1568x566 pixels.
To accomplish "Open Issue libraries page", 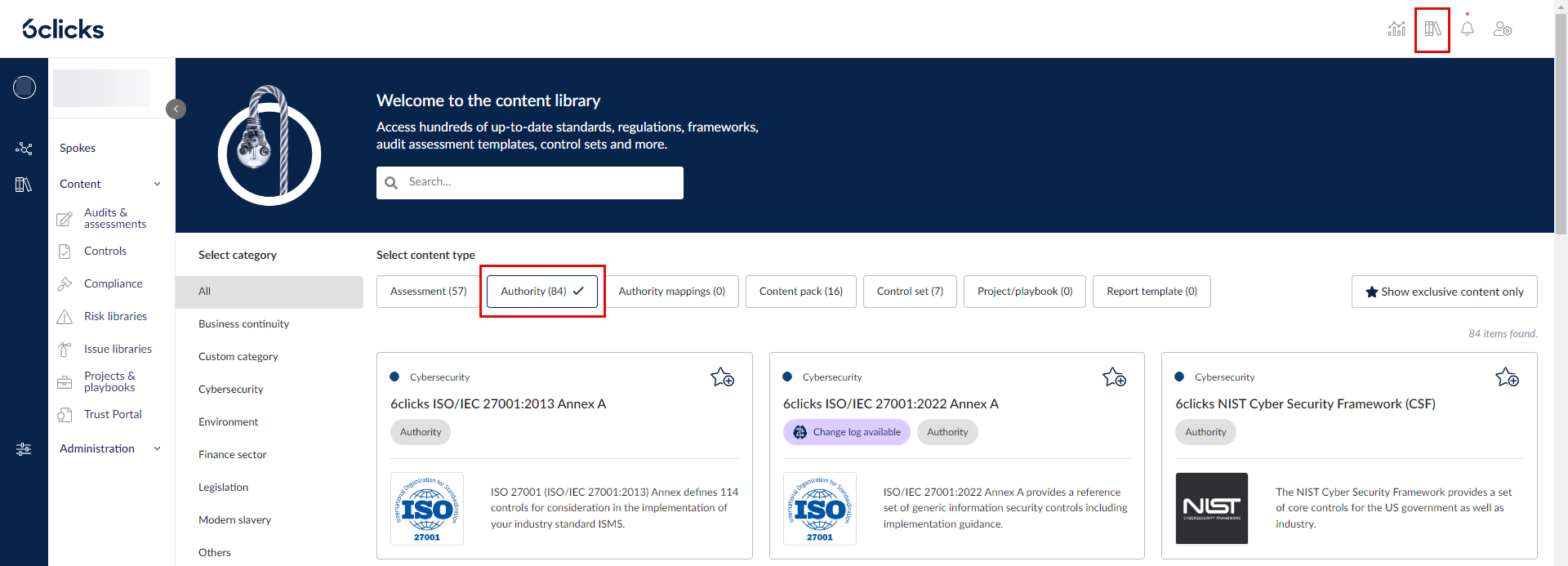I will click(118, 350).
